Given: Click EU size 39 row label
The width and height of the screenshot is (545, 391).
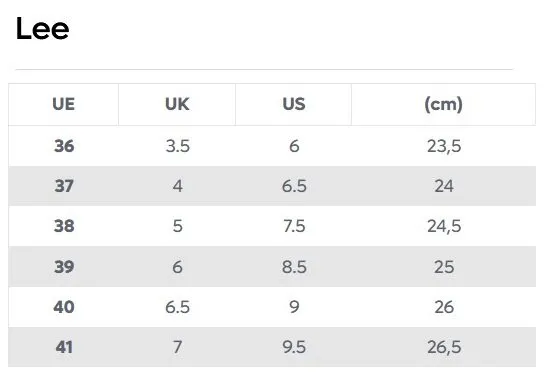Looking at the screenshot, I should [x=64, y=267].
